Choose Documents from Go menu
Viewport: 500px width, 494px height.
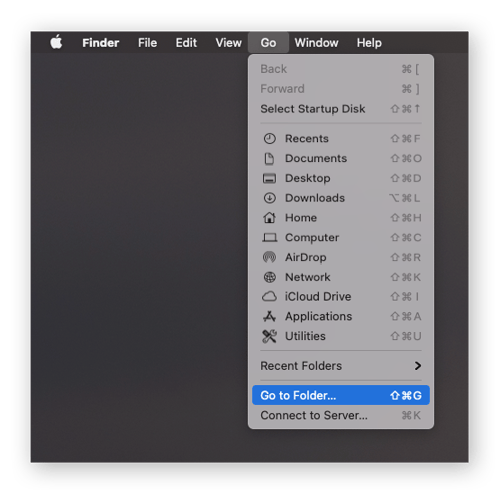click(x=341, y=158)
